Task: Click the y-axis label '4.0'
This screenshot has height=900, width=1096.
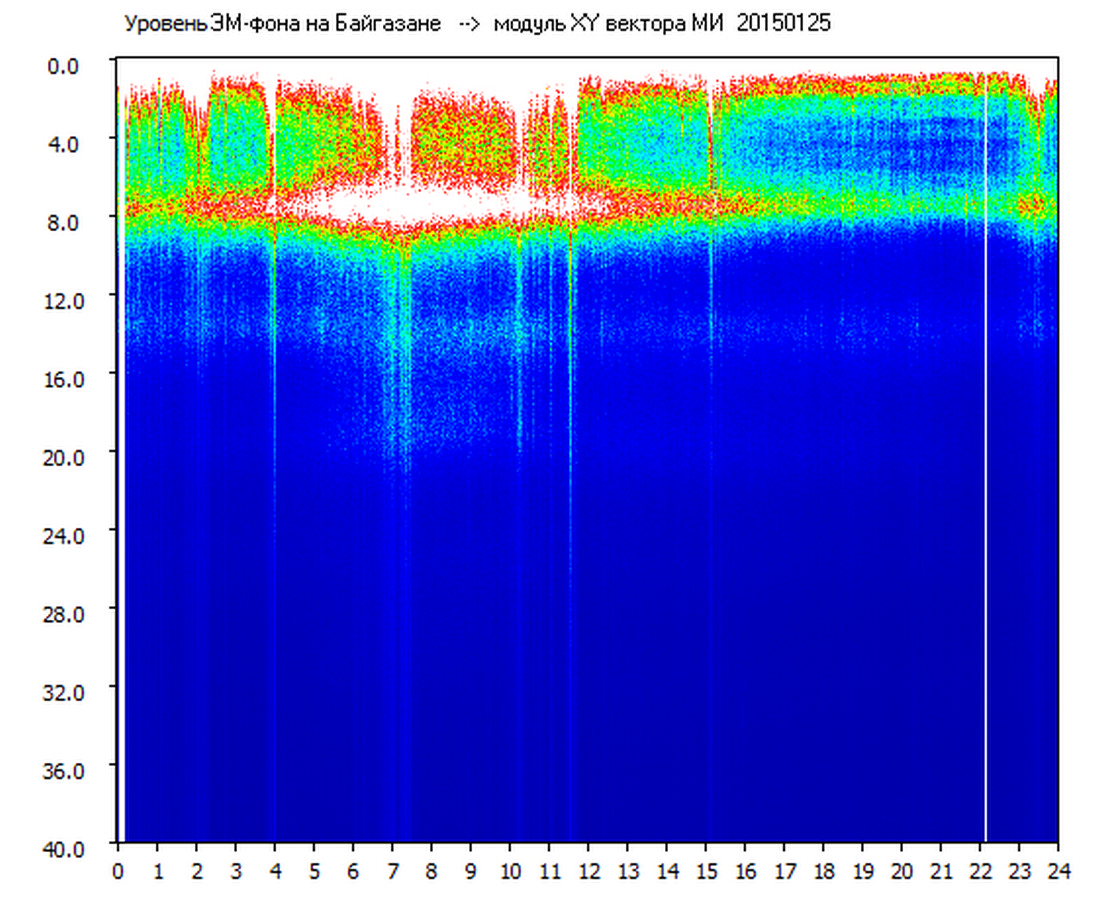Action: (63, 145)
